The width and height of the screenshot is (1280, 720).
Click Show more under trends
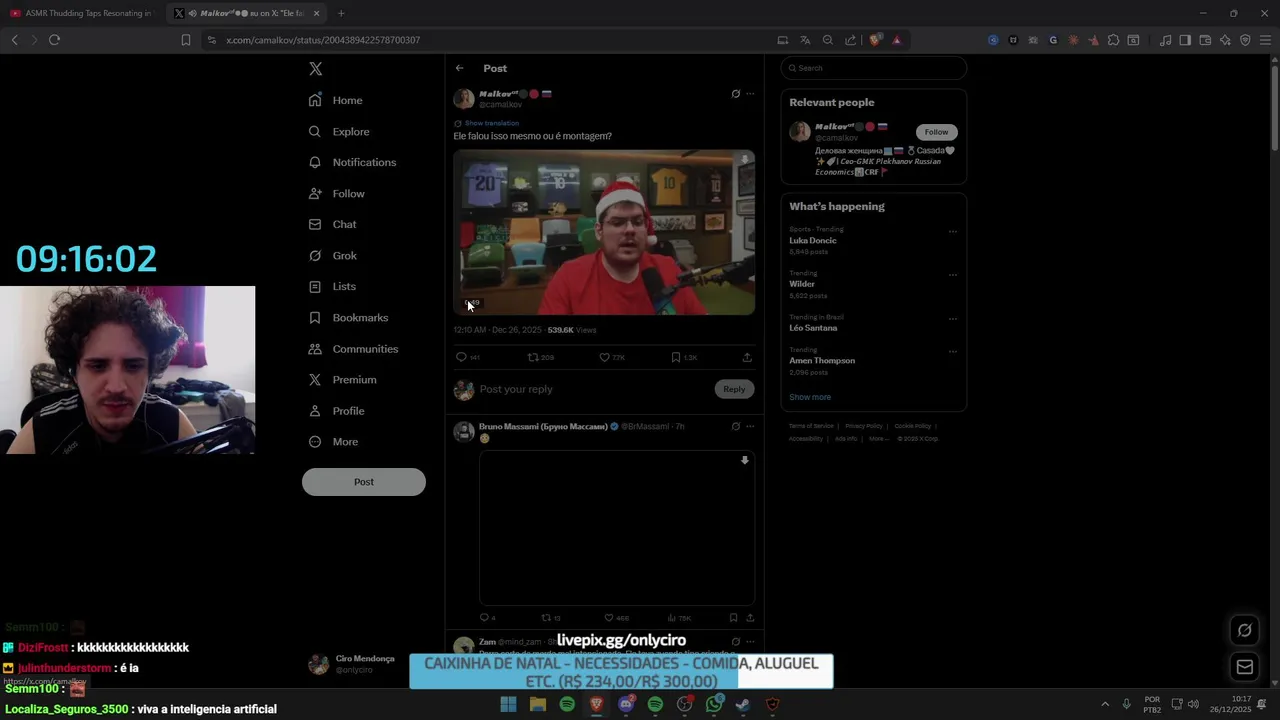click(810, 397)
